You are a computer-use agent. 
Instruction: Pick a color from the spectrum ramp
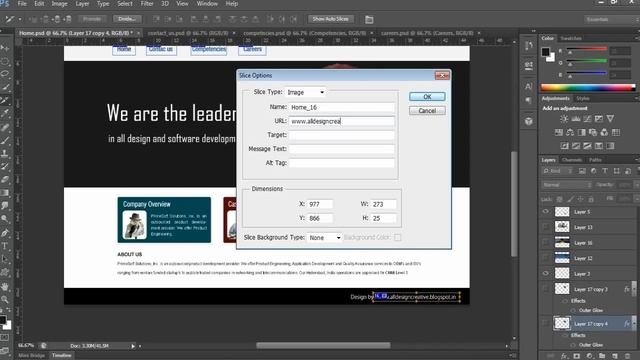588,88
